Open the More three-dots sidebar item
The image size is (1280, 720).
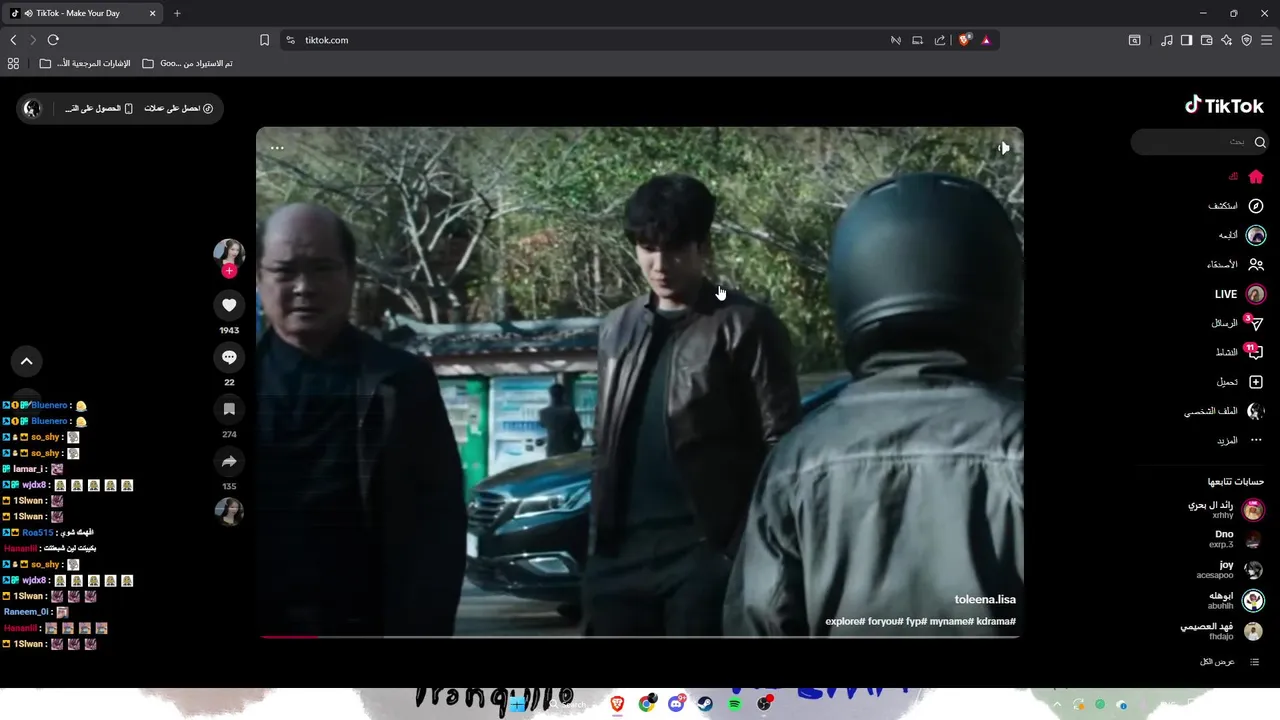click(x=1240, y=440)
